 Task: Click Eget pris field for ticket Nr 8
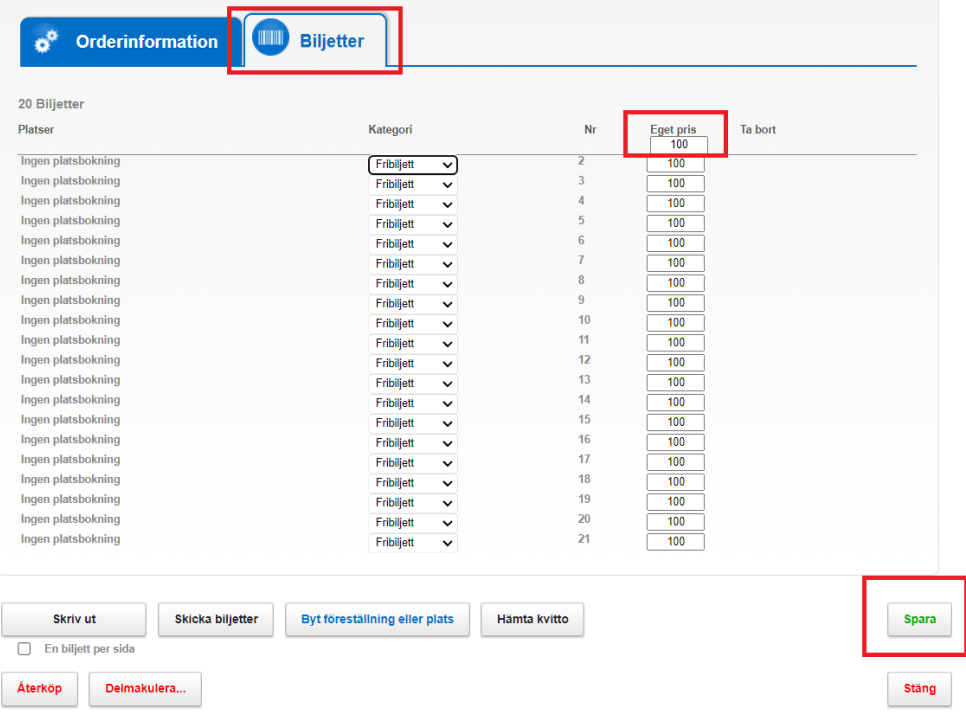click(676, 282)
